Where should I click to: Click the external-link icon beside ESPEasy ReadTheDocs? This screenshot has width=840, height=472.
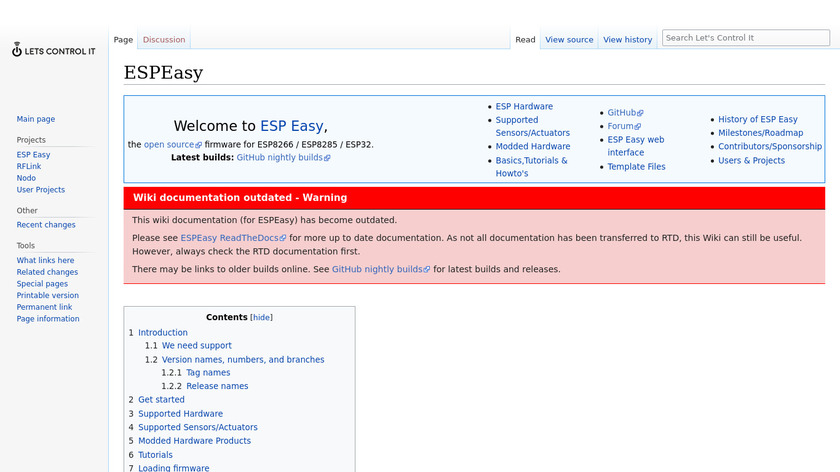(x=283, y=238)
